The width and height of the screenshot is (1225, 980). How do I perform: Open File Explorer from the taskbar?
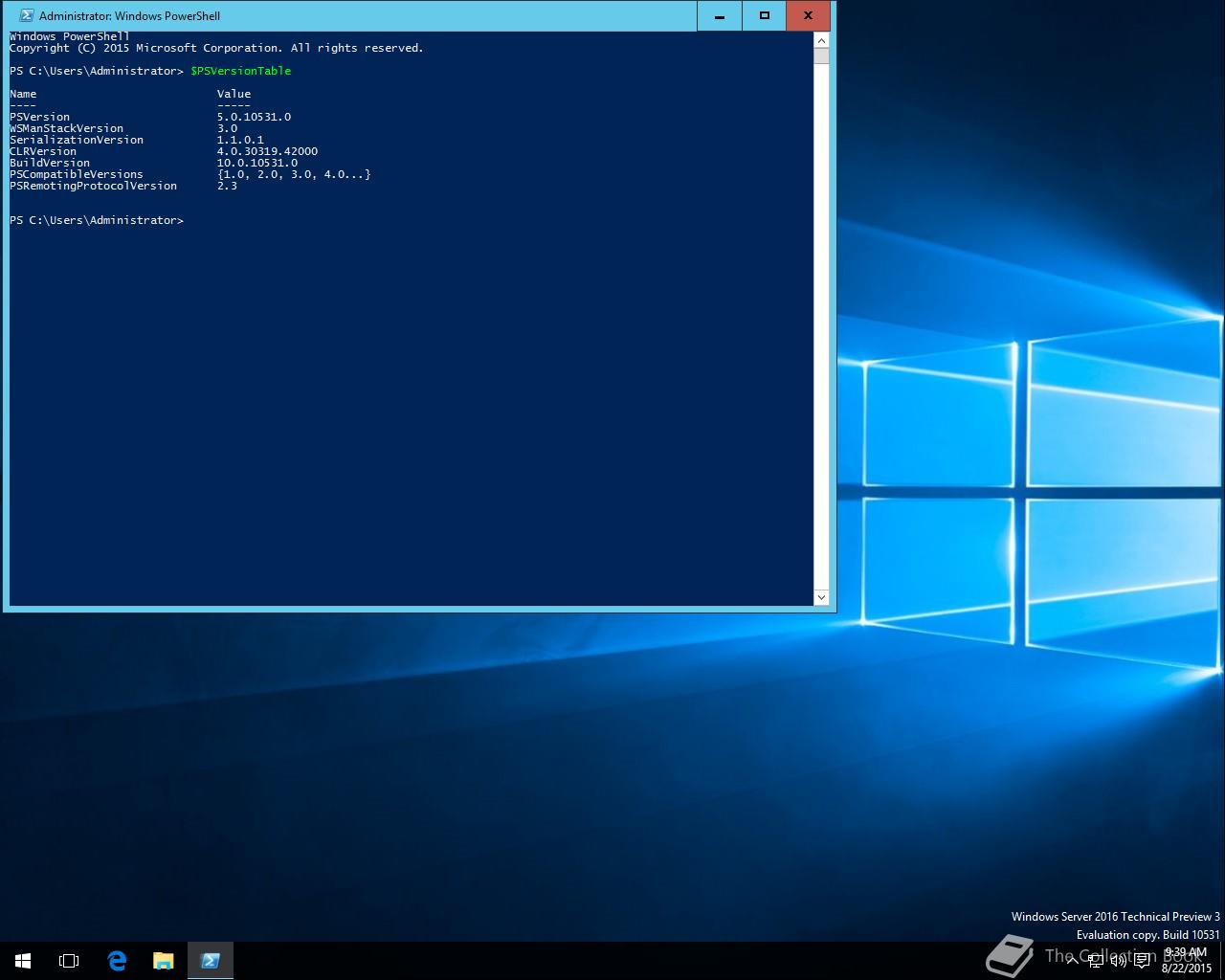coord(164,960)
